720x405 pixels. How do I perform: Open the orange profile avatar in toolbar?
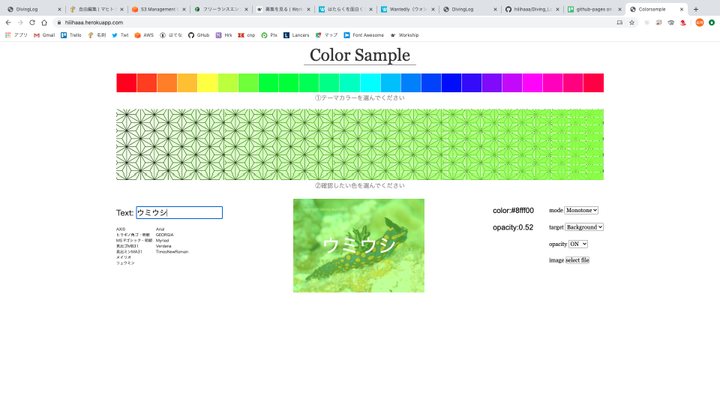699,22
